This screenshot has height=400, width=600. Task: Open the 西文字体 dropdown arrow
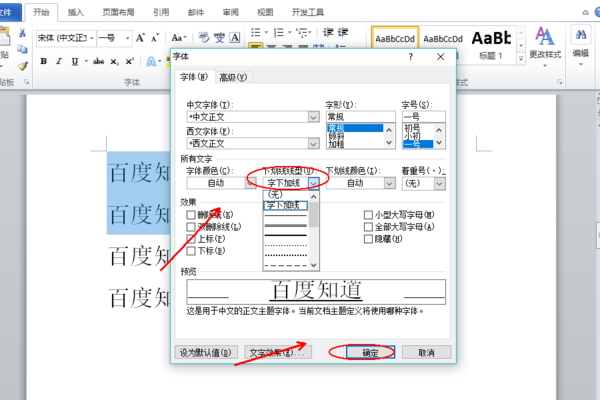coord(313,144)
